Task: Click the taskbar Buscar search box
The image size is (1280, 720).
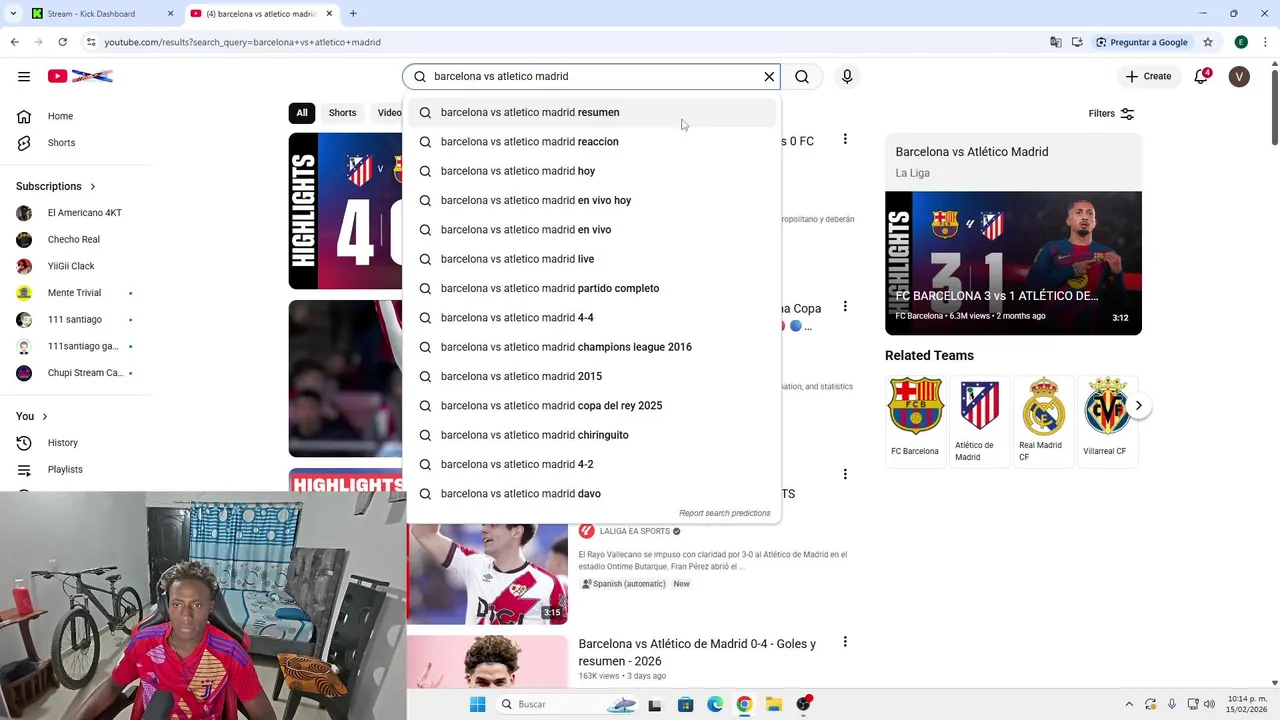Action: click(x=568, y=704)
